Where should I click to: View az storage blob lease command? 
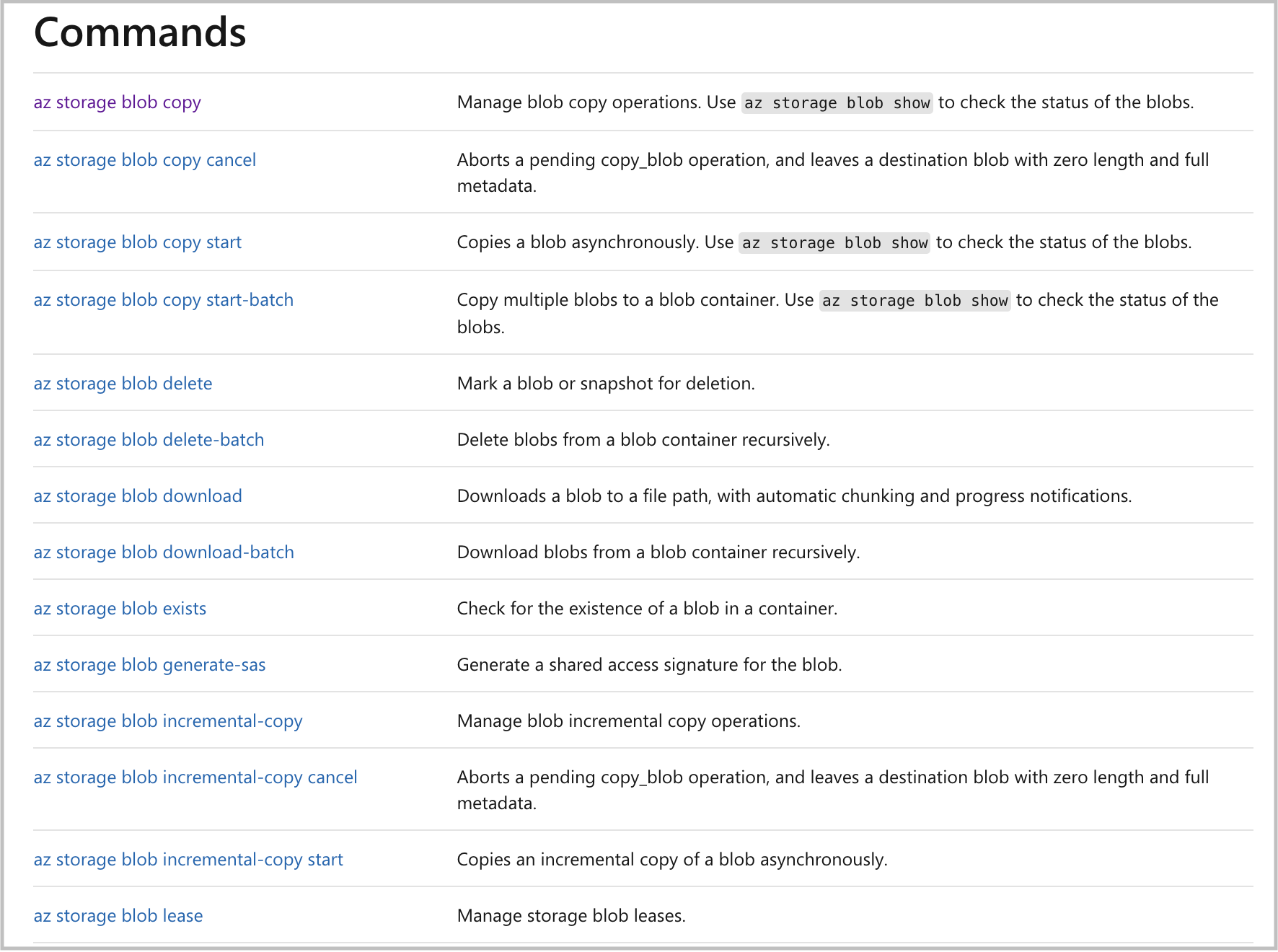coord(118,916)
